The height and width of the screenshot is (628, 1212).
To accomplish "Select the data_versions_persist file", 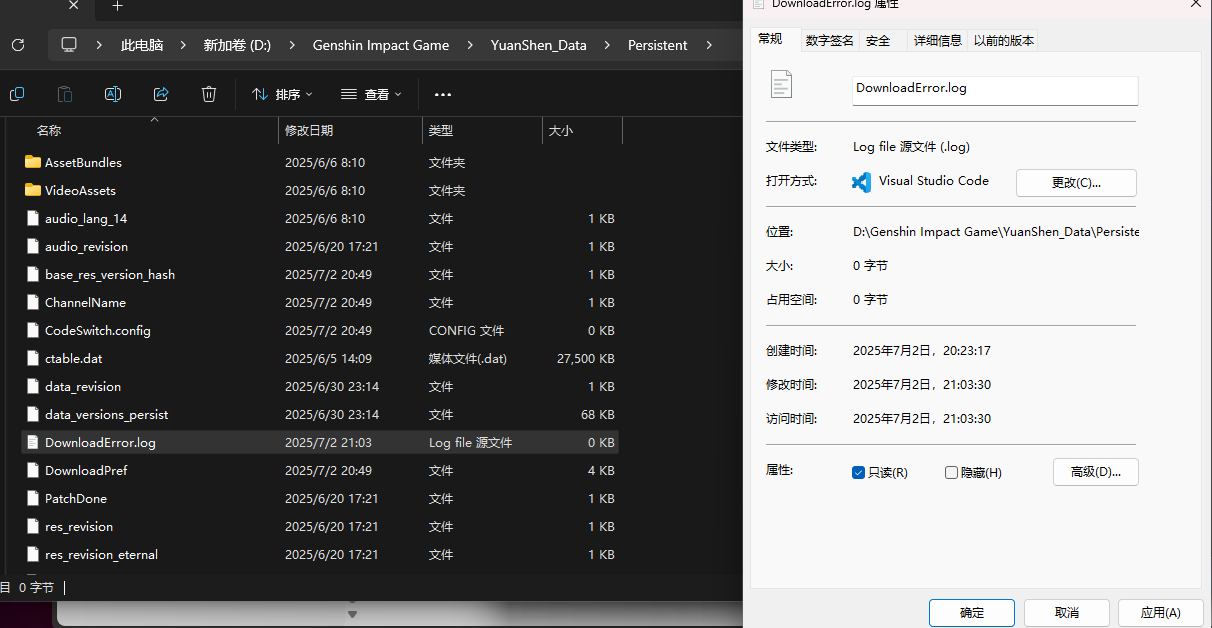I will point(320,414).
